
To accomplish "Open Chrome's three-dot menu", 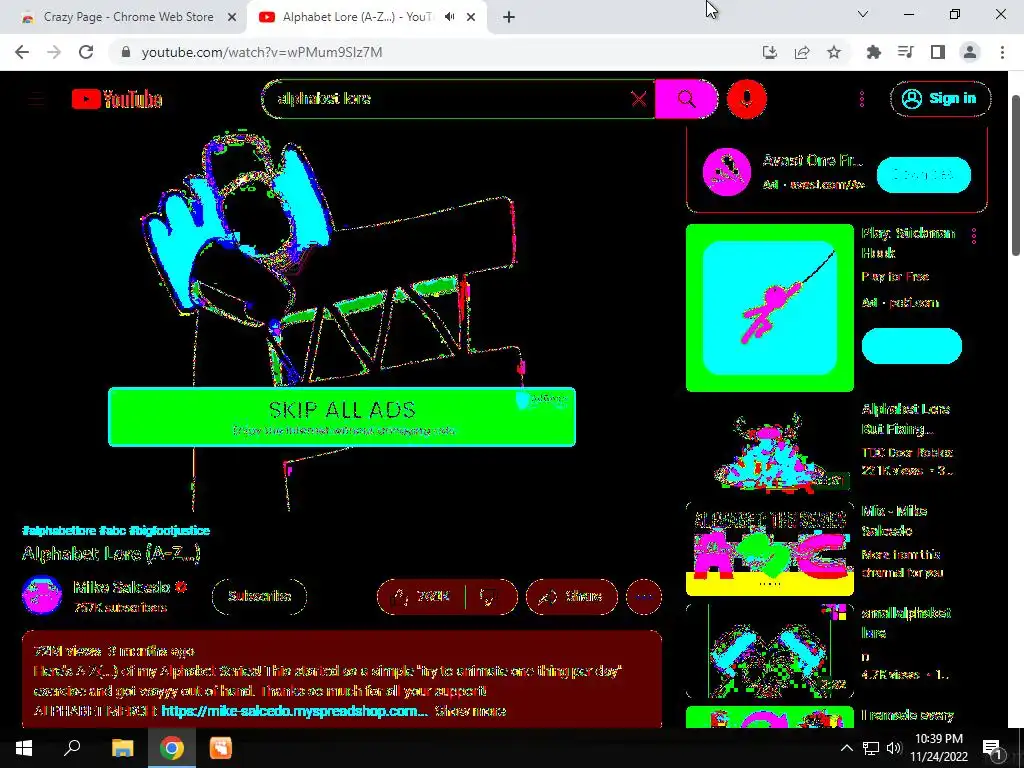I will [1002, 52].
